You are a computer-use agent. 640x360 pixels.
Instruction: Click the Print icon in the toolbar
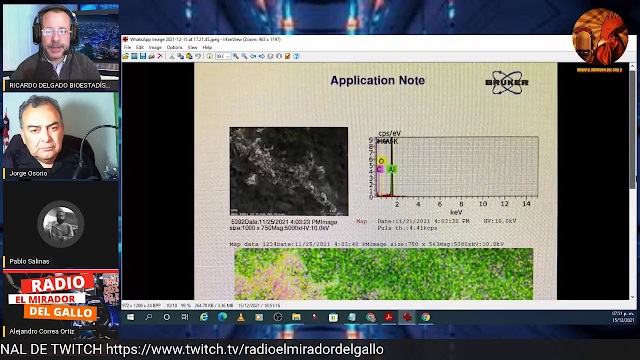point(151,56)
